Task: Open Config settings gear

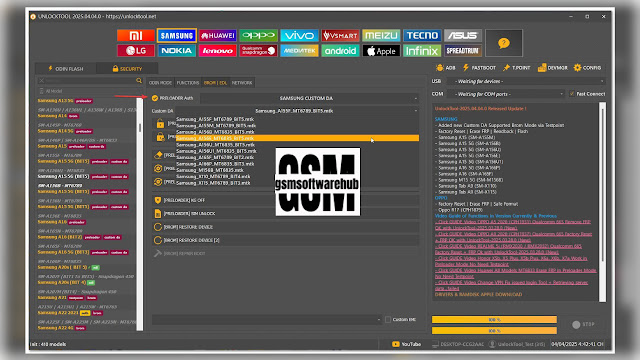Action: (587, 68)
